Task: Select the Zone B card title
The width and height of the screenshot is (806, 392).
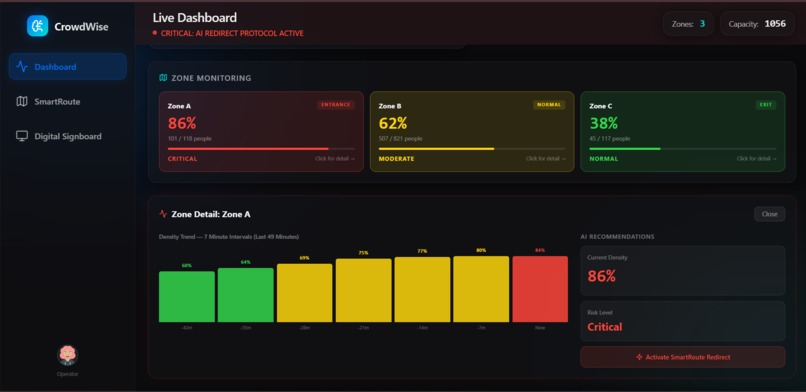Action: (390, 106)
